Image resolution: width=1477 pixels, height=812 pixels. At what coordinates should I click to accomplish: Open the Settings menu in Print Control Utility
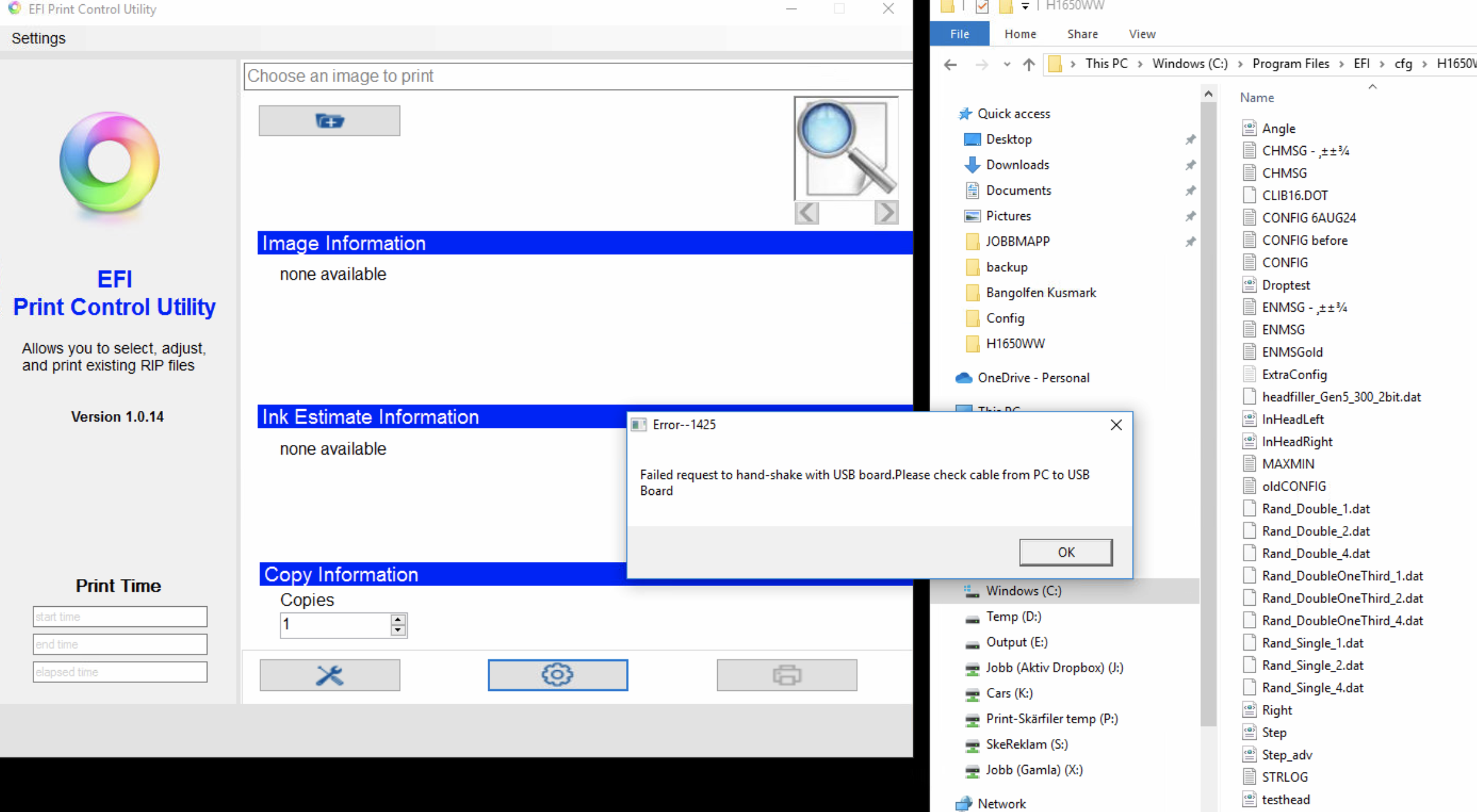coord(38,38)
